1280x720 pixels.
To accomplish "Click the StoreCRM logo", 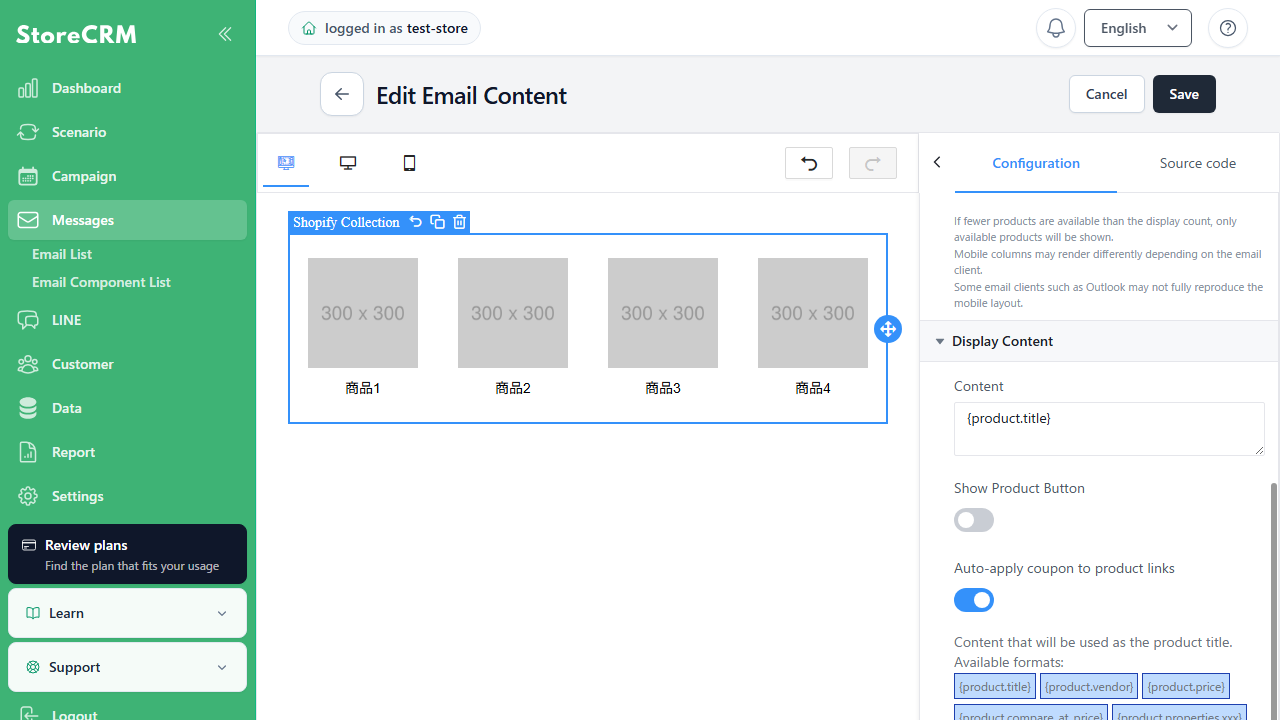I will point(76,34).
